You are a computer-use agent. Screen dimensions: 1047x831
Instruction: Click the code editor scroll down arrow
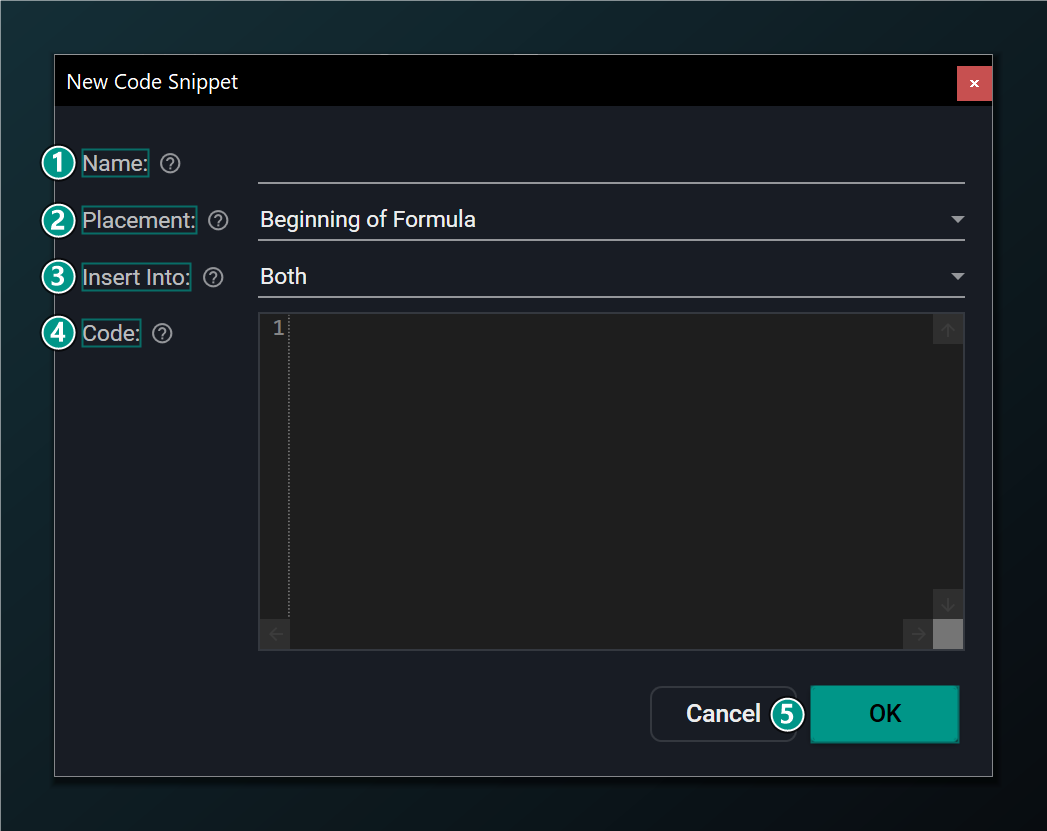[948, 605]
